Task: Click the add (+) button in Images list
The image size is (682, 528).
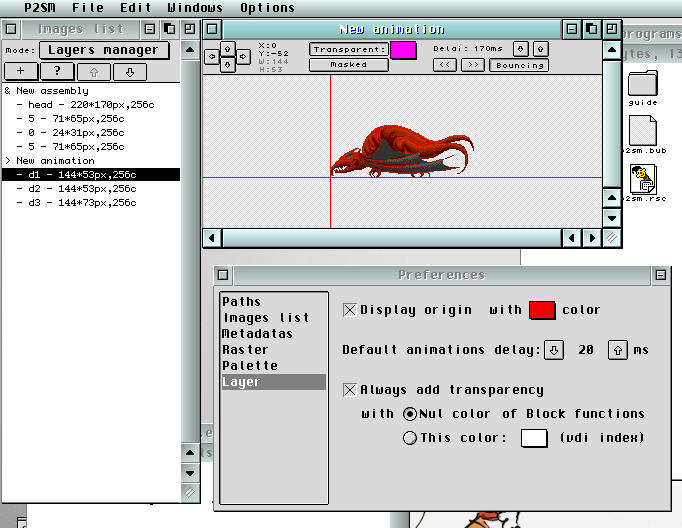Action: 21,72
